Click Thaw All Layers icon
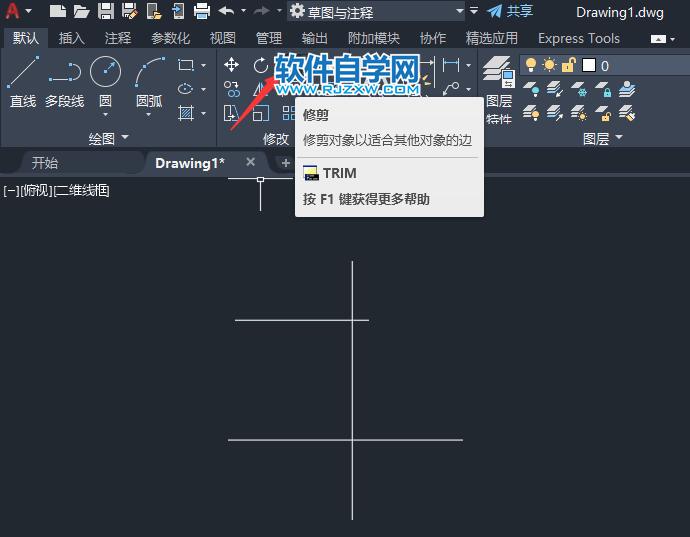The image size is (690, 537). pos(579,113)
